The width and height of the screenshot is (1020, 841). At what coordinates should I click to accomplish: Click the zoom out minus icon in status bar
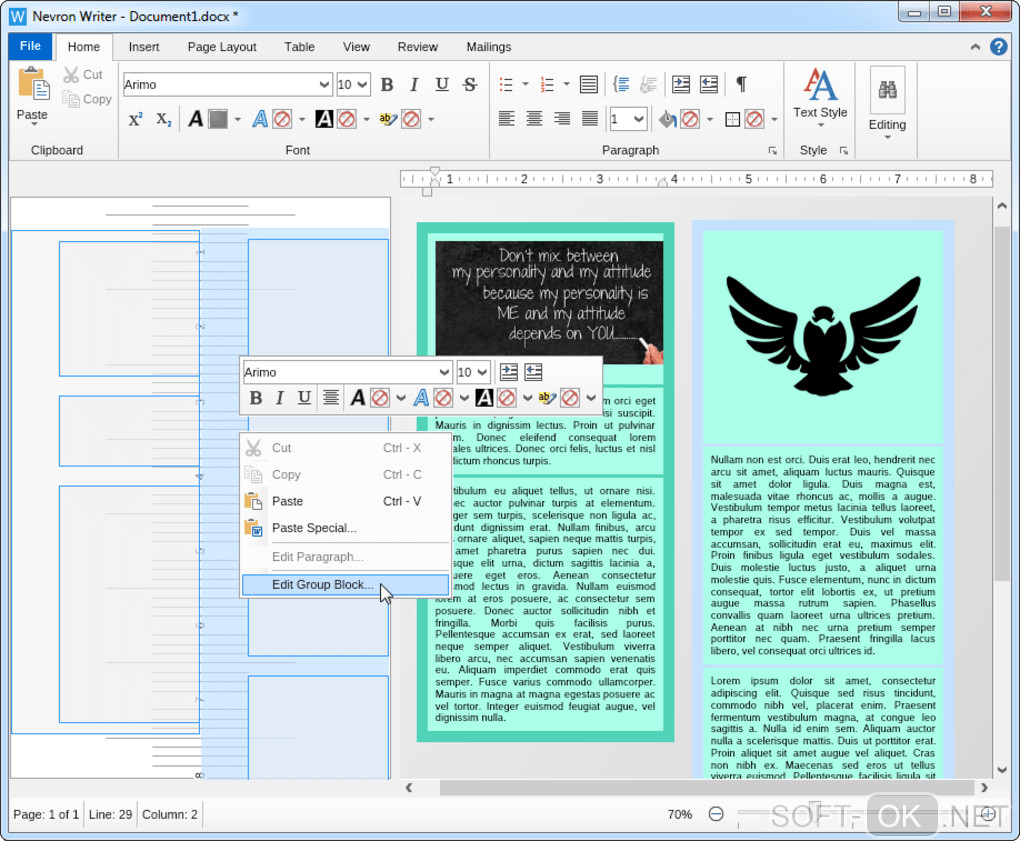click(x=716, y=814)
